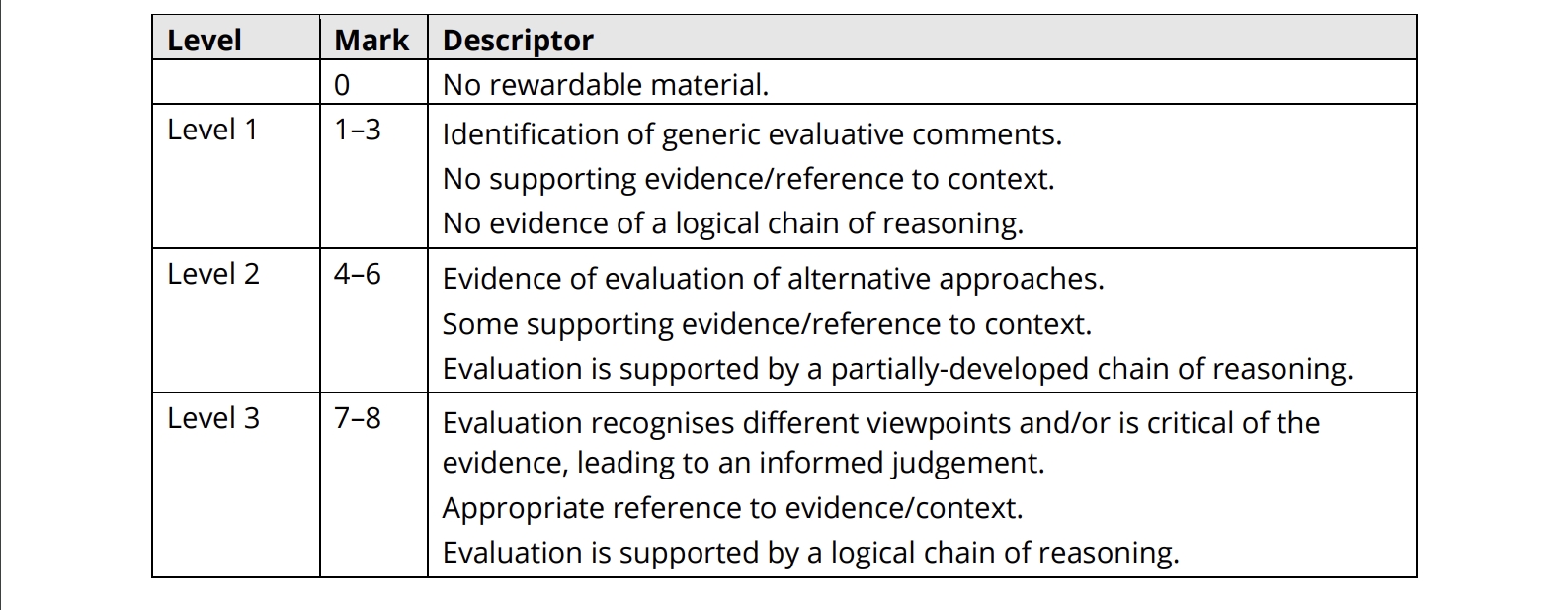Click the "Descriptor" column header
The height and width of the screenshot is (610, 1568).
tap(518, 41)
